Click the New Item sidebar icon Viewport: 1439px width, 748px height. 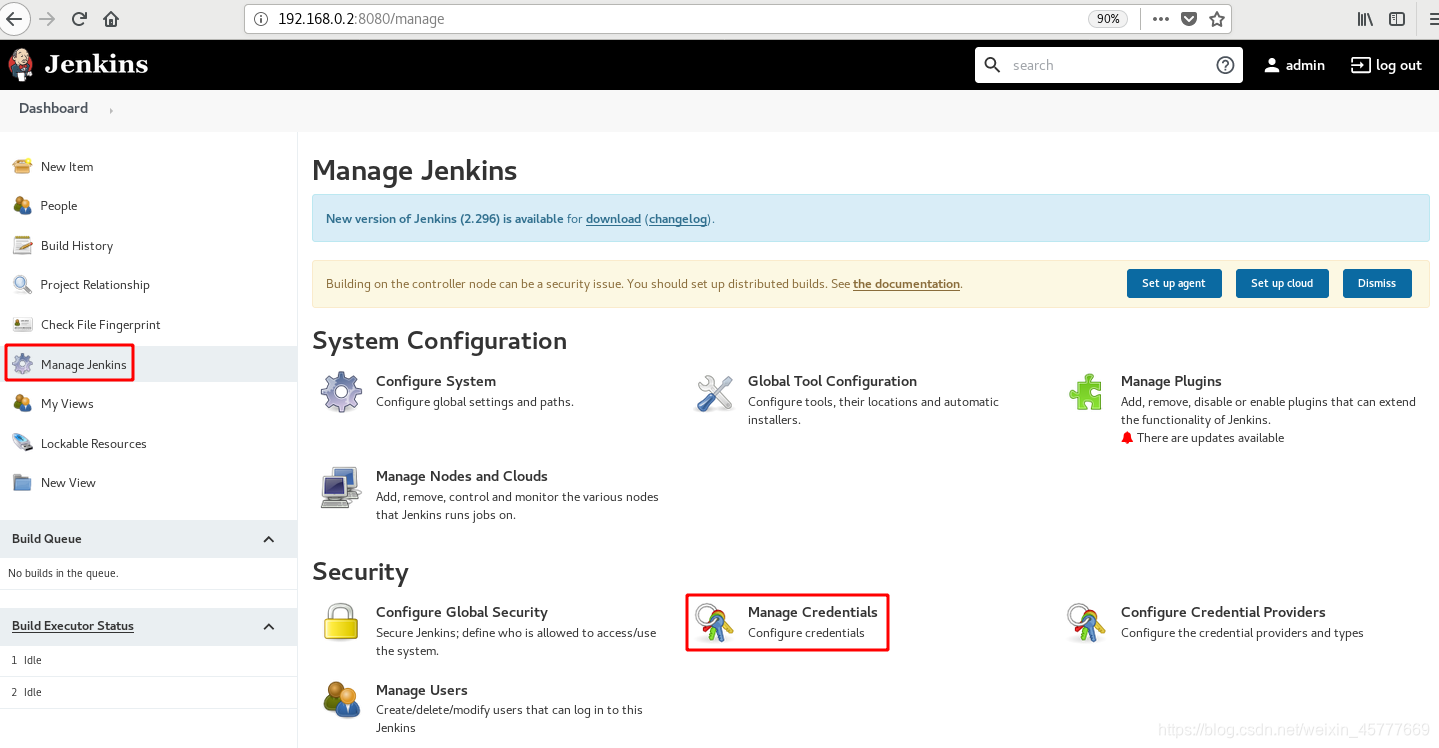[22, 166]
